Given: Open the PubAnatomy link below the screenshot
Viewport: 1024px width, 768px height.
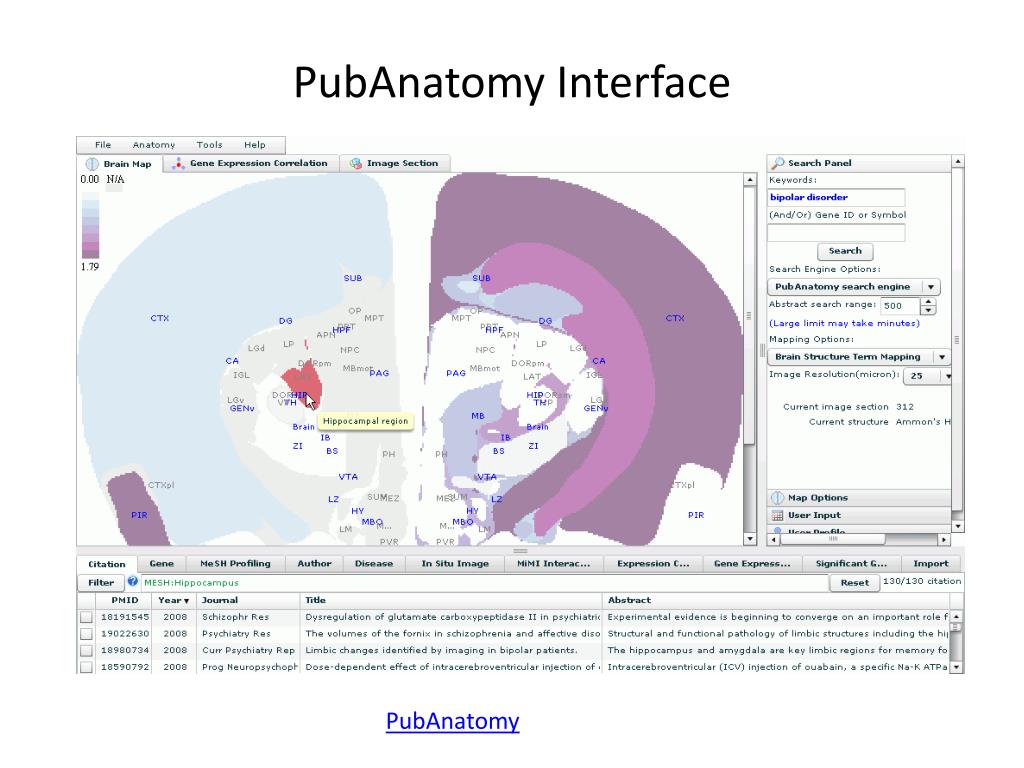Looking at the screenshot, I should coord(453,721).
